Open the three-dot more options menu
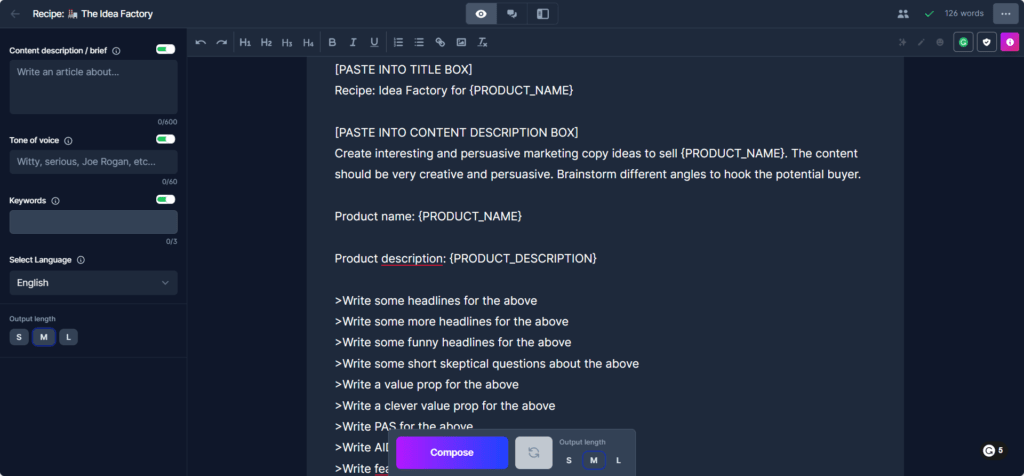This screenshot has height=476, width=1024. (x=1005, y=14)
